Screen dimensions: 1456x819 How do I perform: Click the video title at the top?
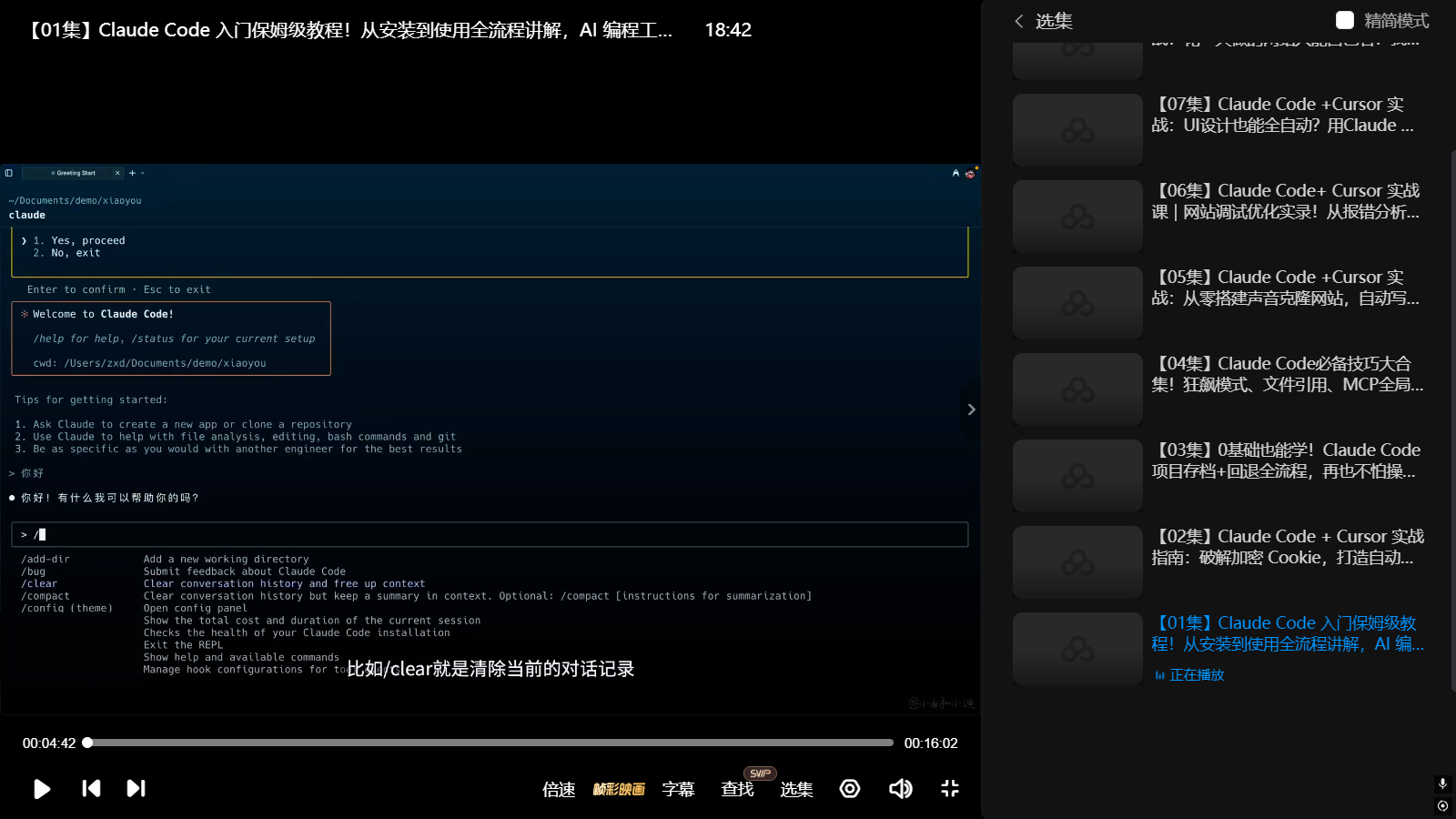349,30
